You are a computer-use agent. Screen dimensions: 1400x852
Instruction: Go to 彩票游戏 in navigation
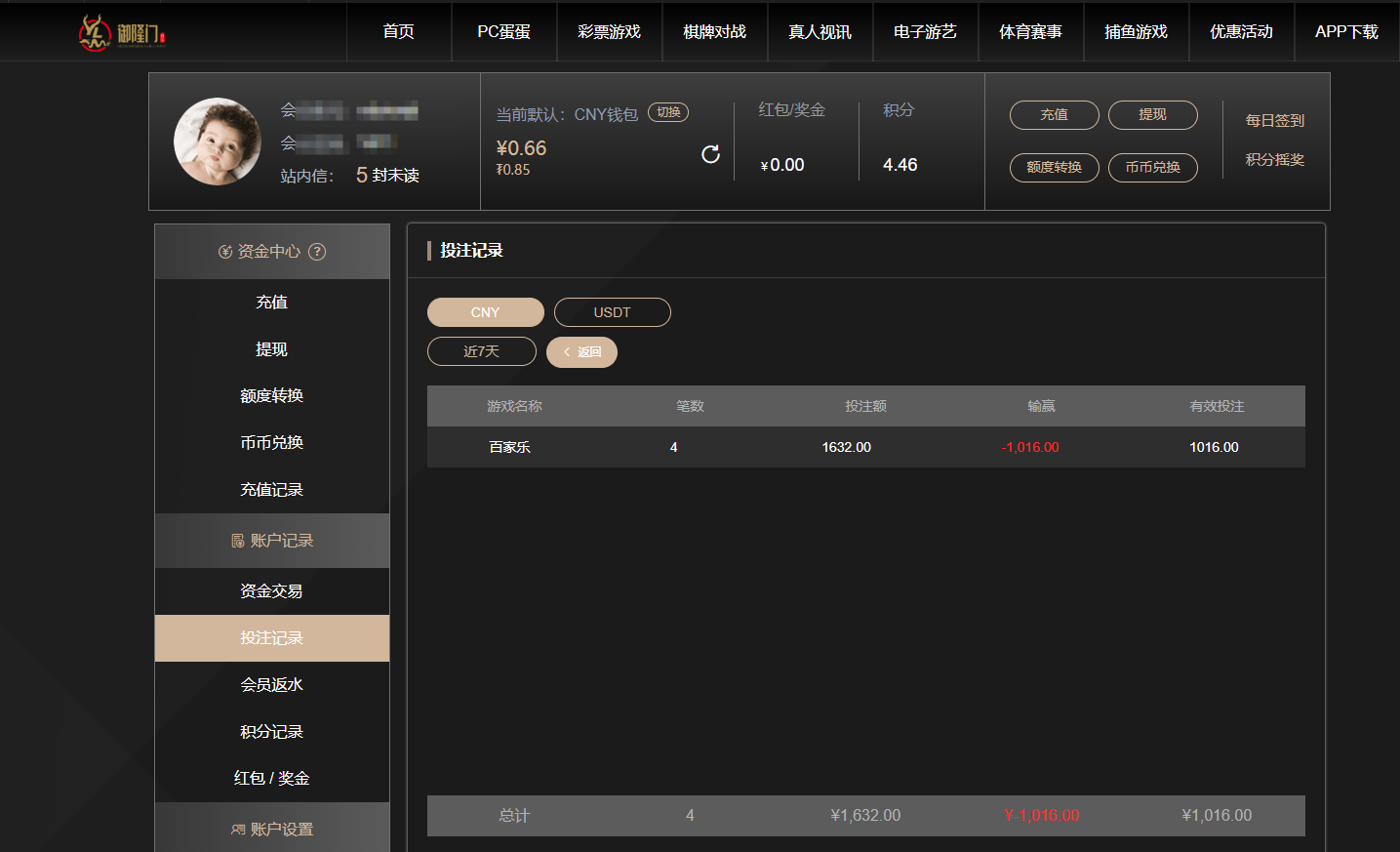click(610, 31)
